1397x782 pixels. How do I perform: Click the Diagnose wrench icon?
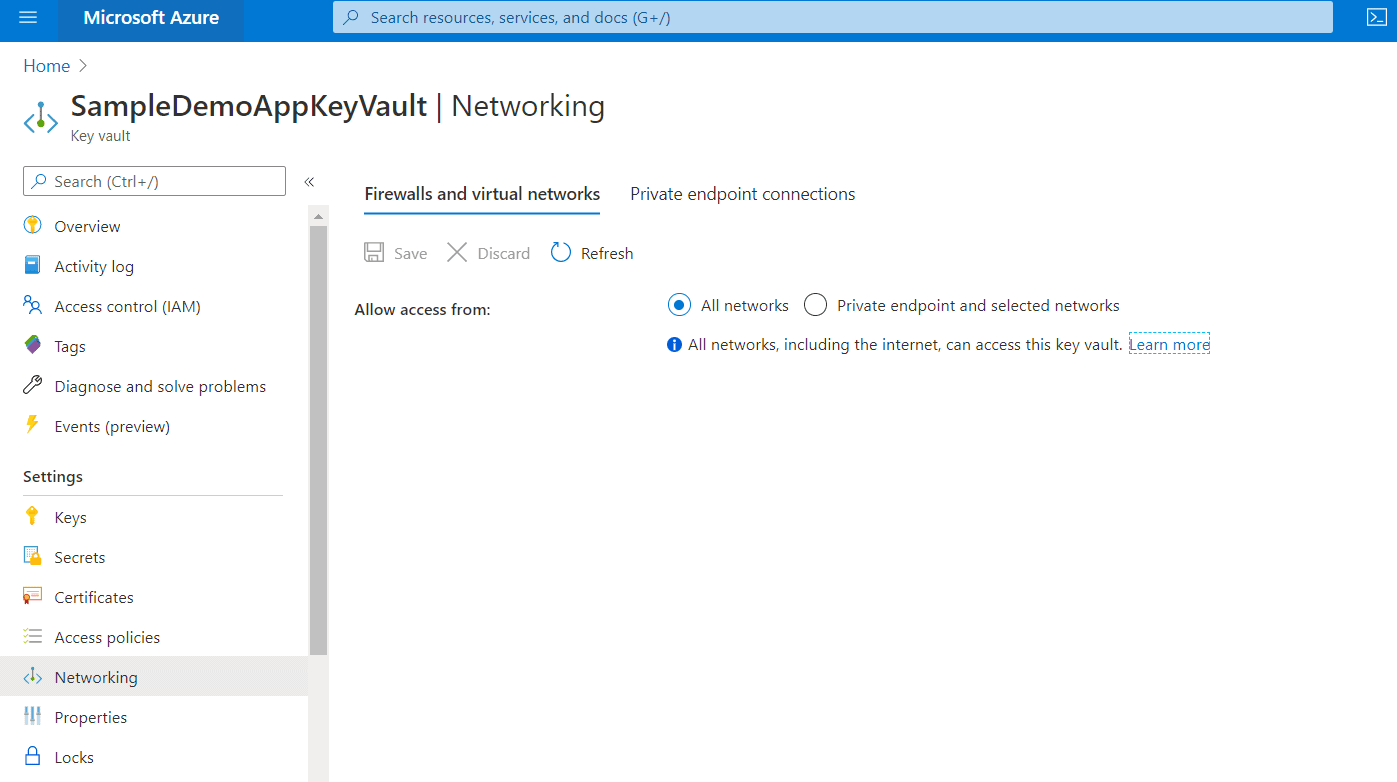coord(33,386)
